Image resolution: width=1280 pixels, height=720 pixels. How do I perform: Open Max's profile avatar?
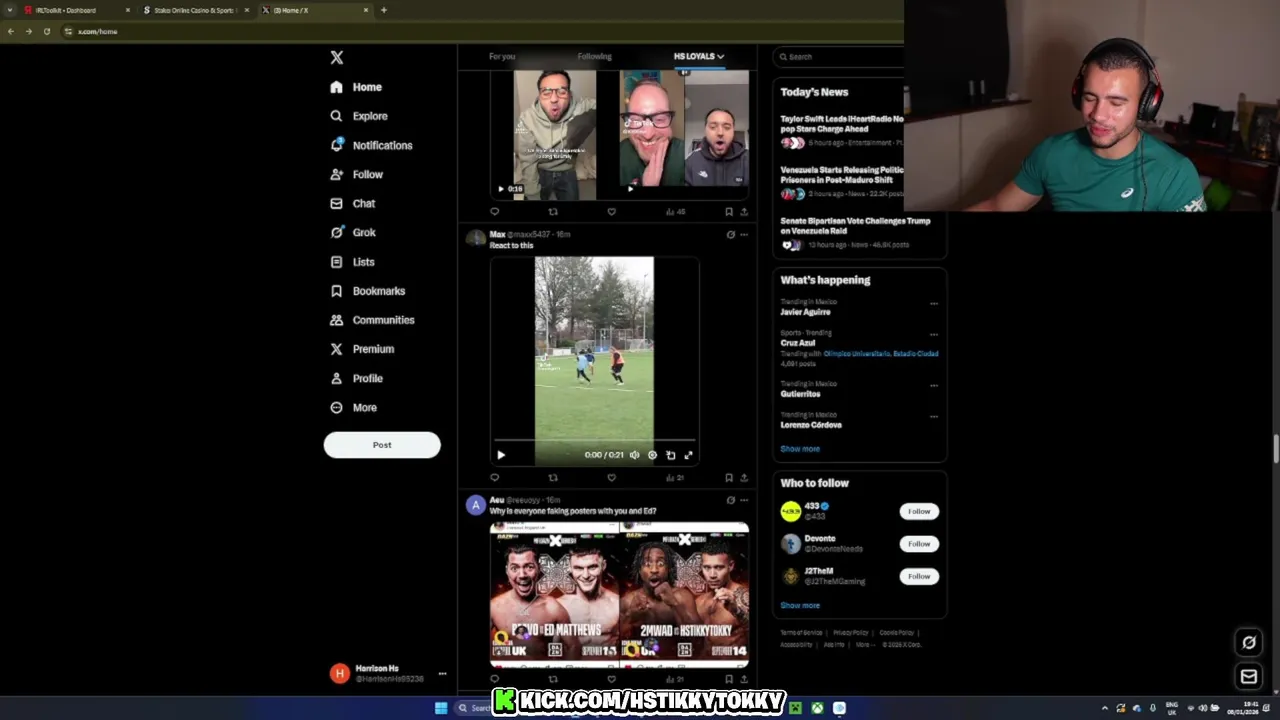coord(476,238)
